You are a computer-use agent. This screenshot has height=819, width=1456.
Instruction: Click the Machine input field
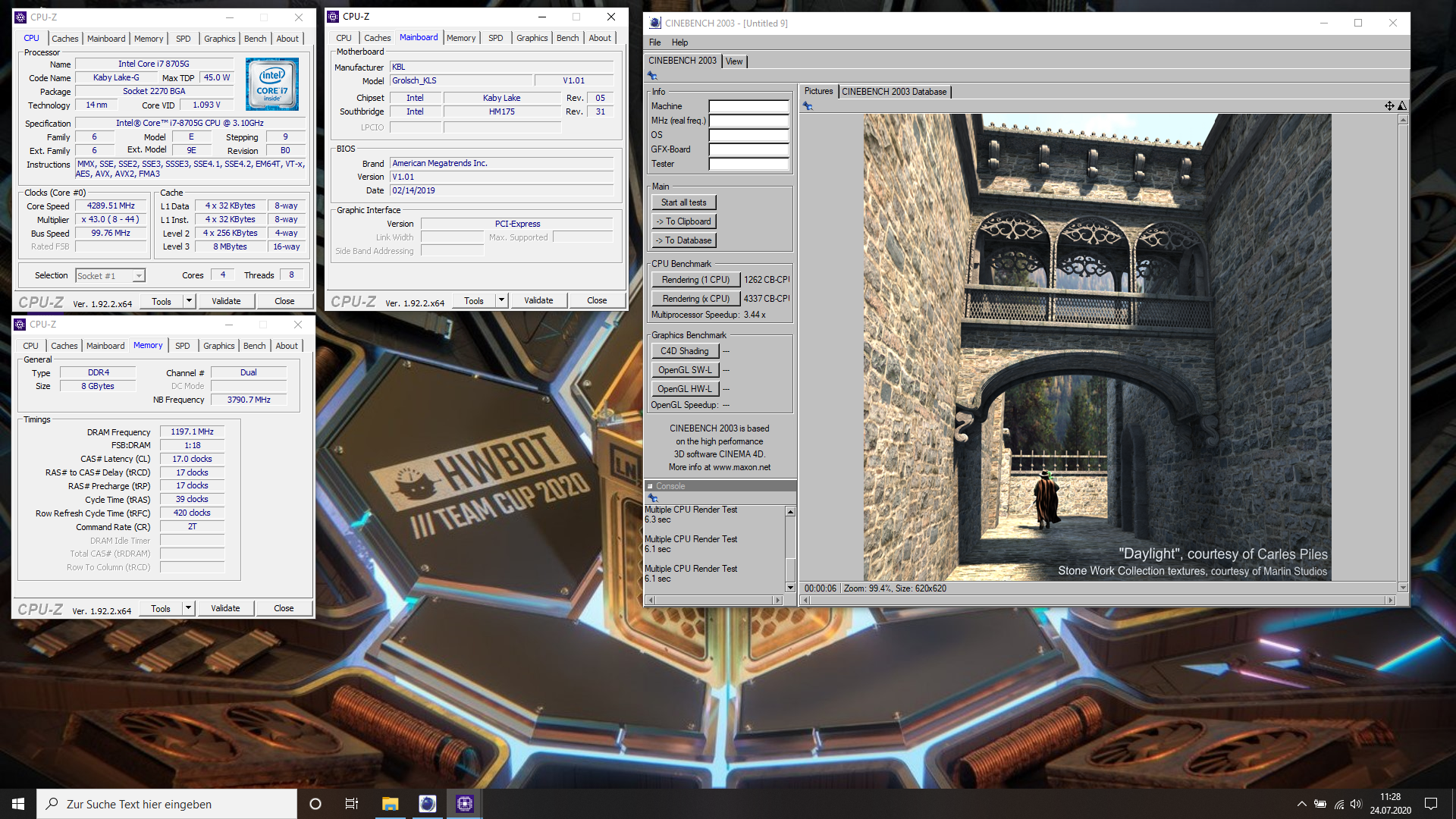tap(748, 106)
